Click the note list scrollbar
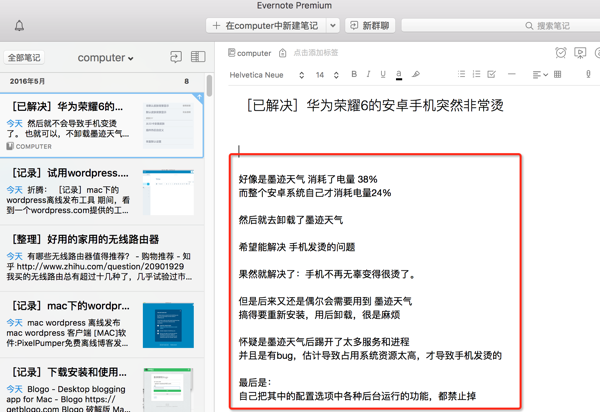This screenshot has width=600, height=412. coord(209,85)
